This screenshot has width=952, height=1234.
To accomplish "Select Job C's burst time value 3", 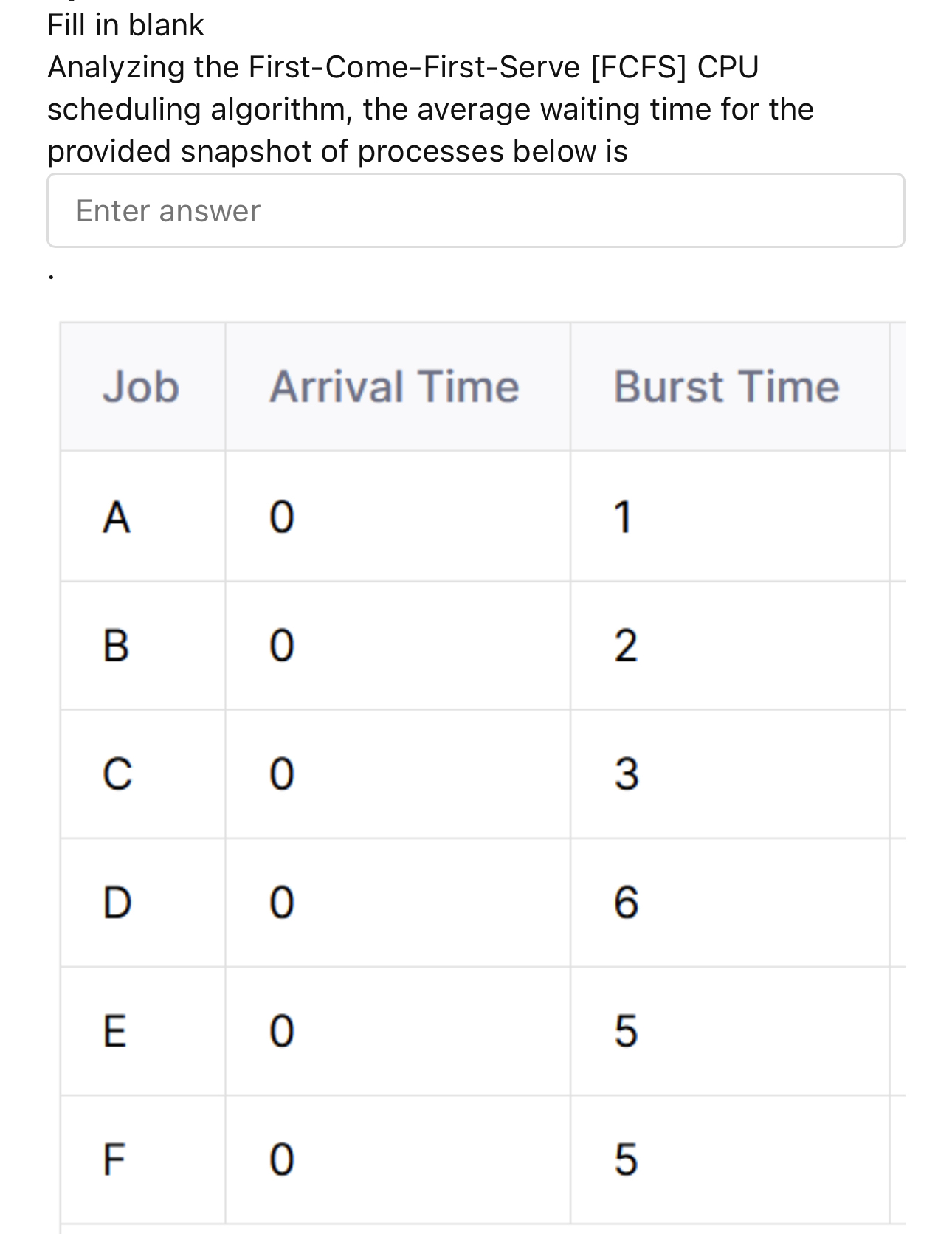I will click(x=625, y=772).
